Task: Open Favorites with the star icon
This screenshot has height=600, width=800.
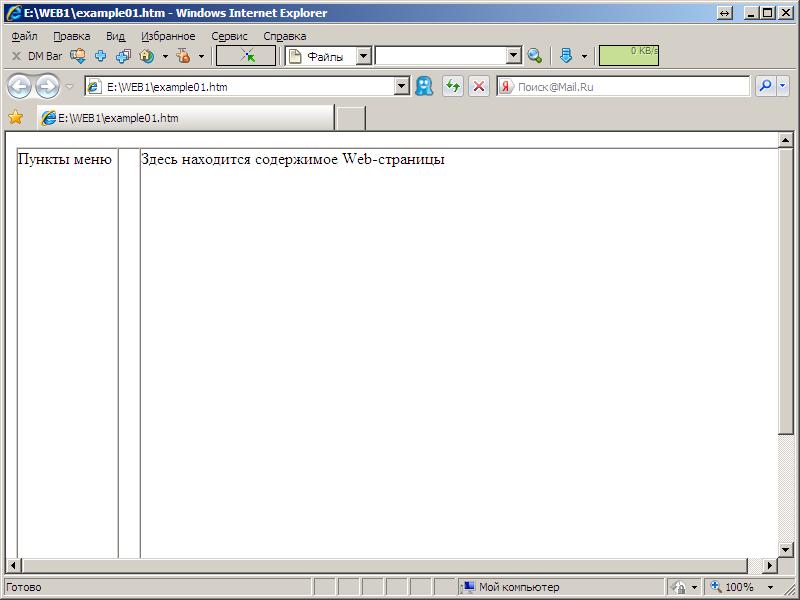Action: tap(16, 118)
